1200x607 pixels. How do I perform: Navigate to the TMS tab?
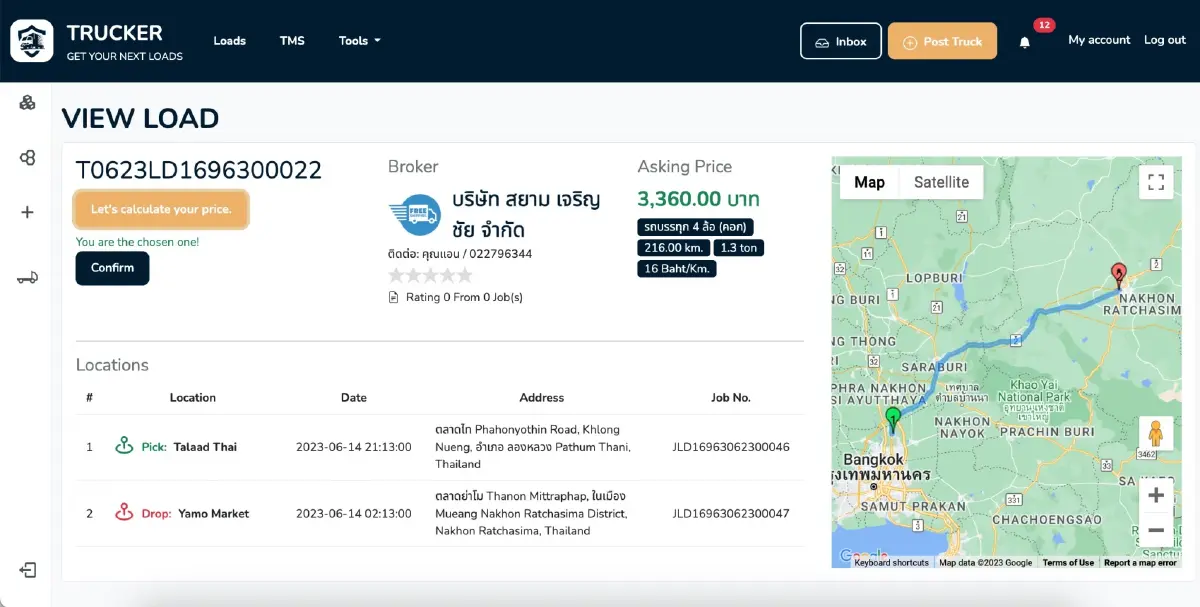click(292, 41)
